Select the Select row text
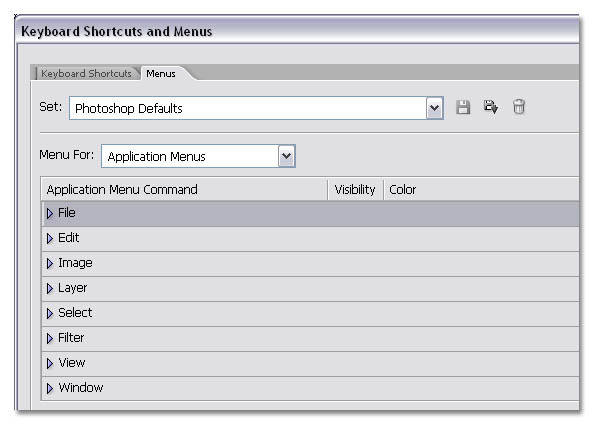 pos(75,312)
